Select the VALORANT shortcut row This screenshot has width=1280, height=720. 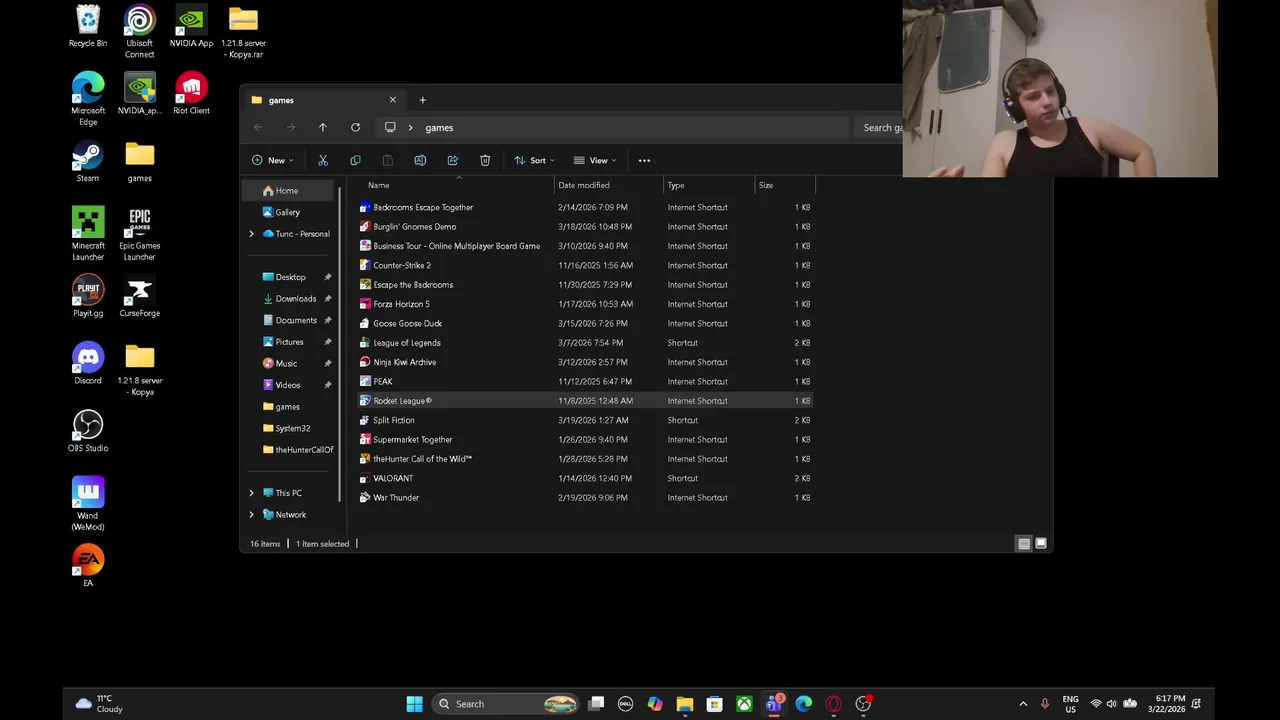[x=585, y=478]
